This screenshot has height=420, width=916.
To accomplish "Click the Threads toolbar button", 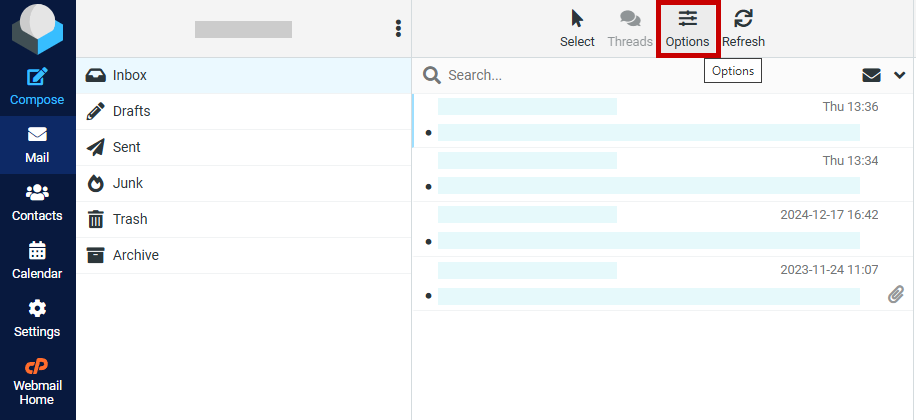I will (630, 29).
